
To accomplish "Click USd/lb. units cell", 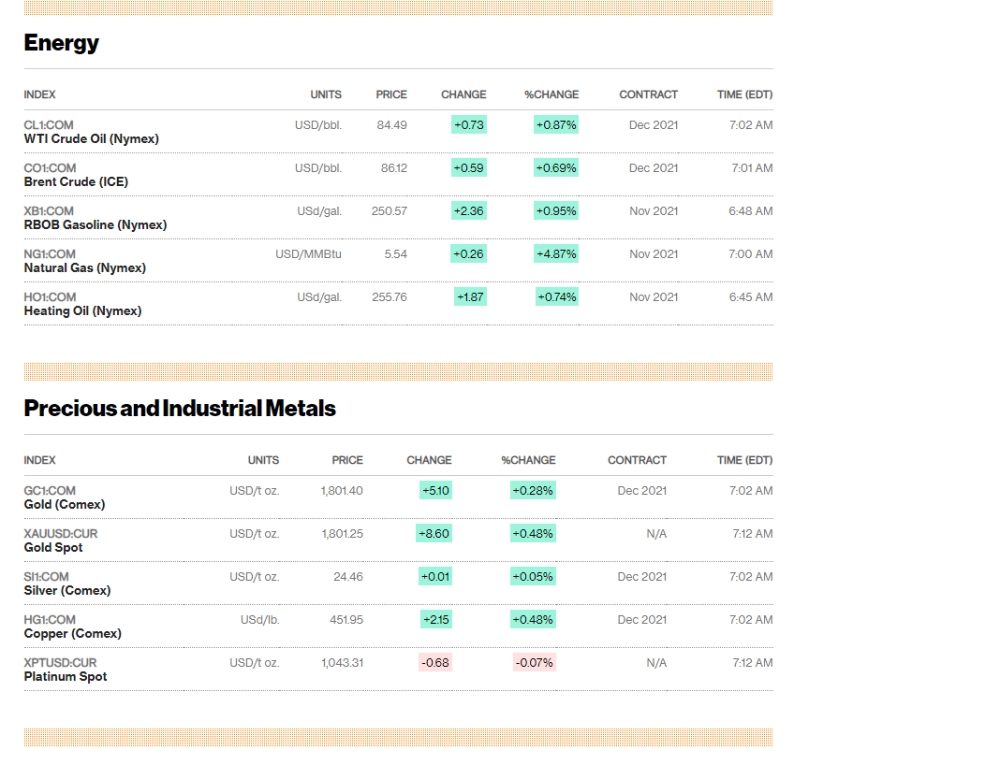I will [x=260, y=620].
